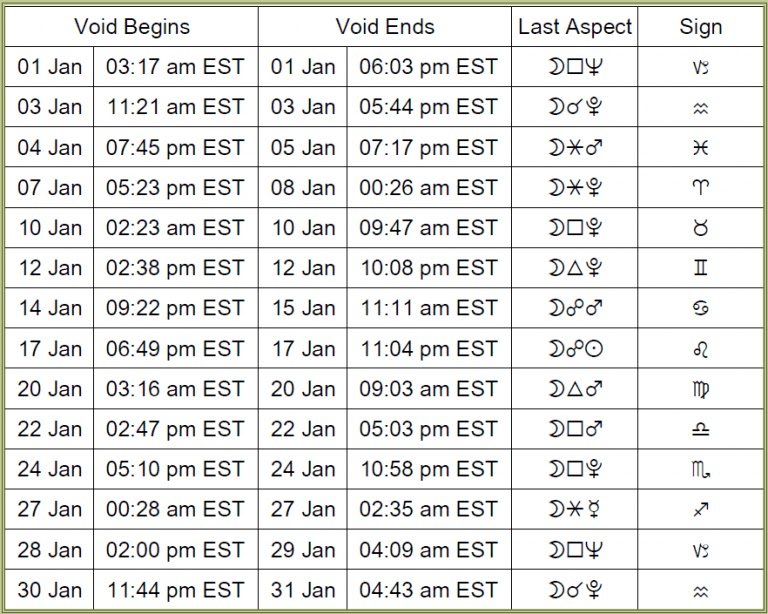Select the Cancer sign symbol
Viewport: 768px width, 614px height.
pyautogui.click(x=700, y=308)
